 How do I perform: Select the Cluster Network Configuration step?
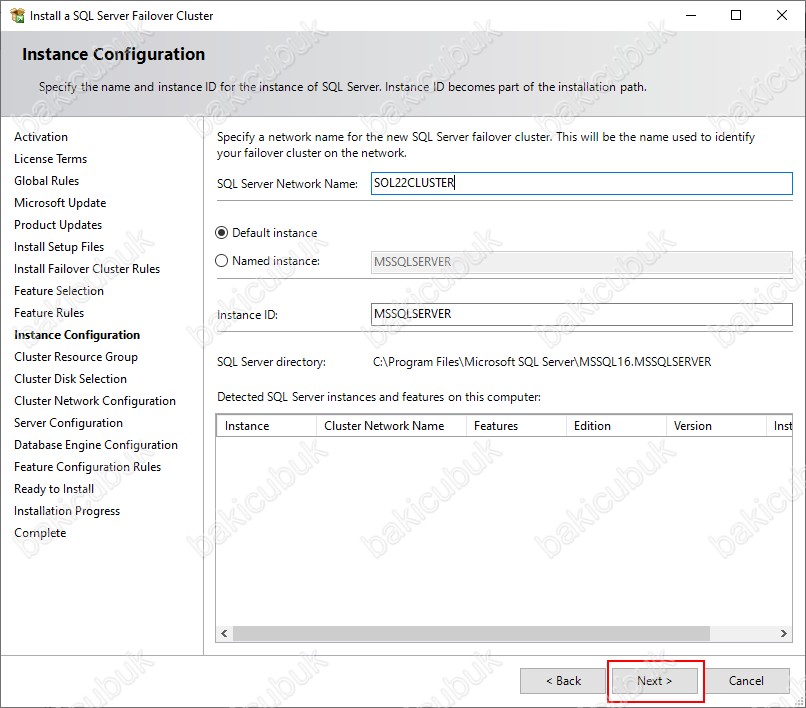95,401
